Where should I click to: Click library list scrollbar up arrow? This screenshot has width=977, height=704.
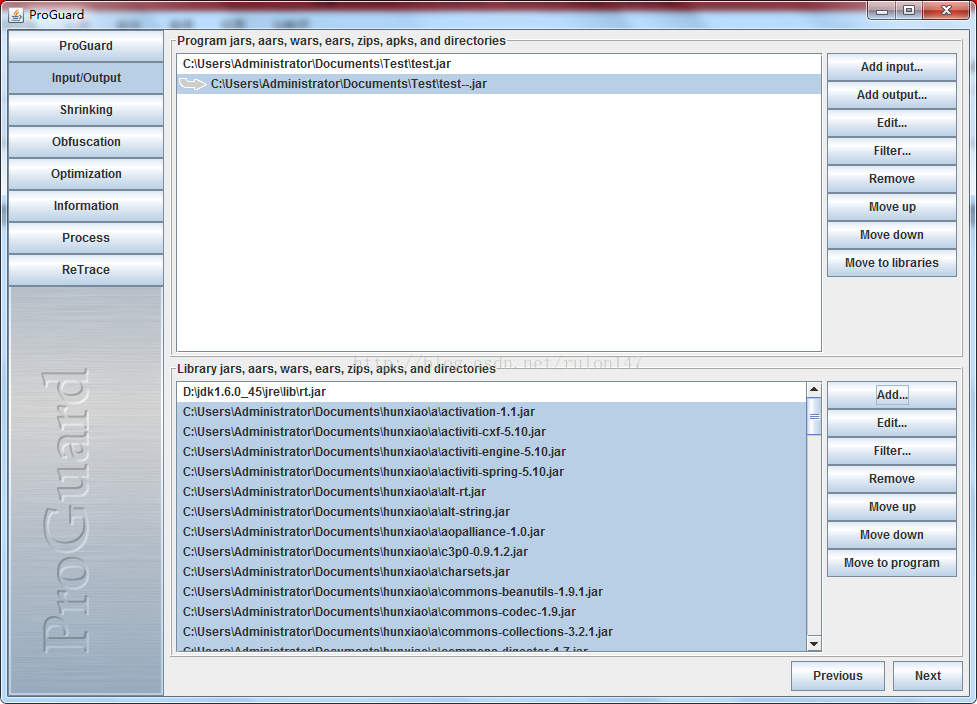814,389
